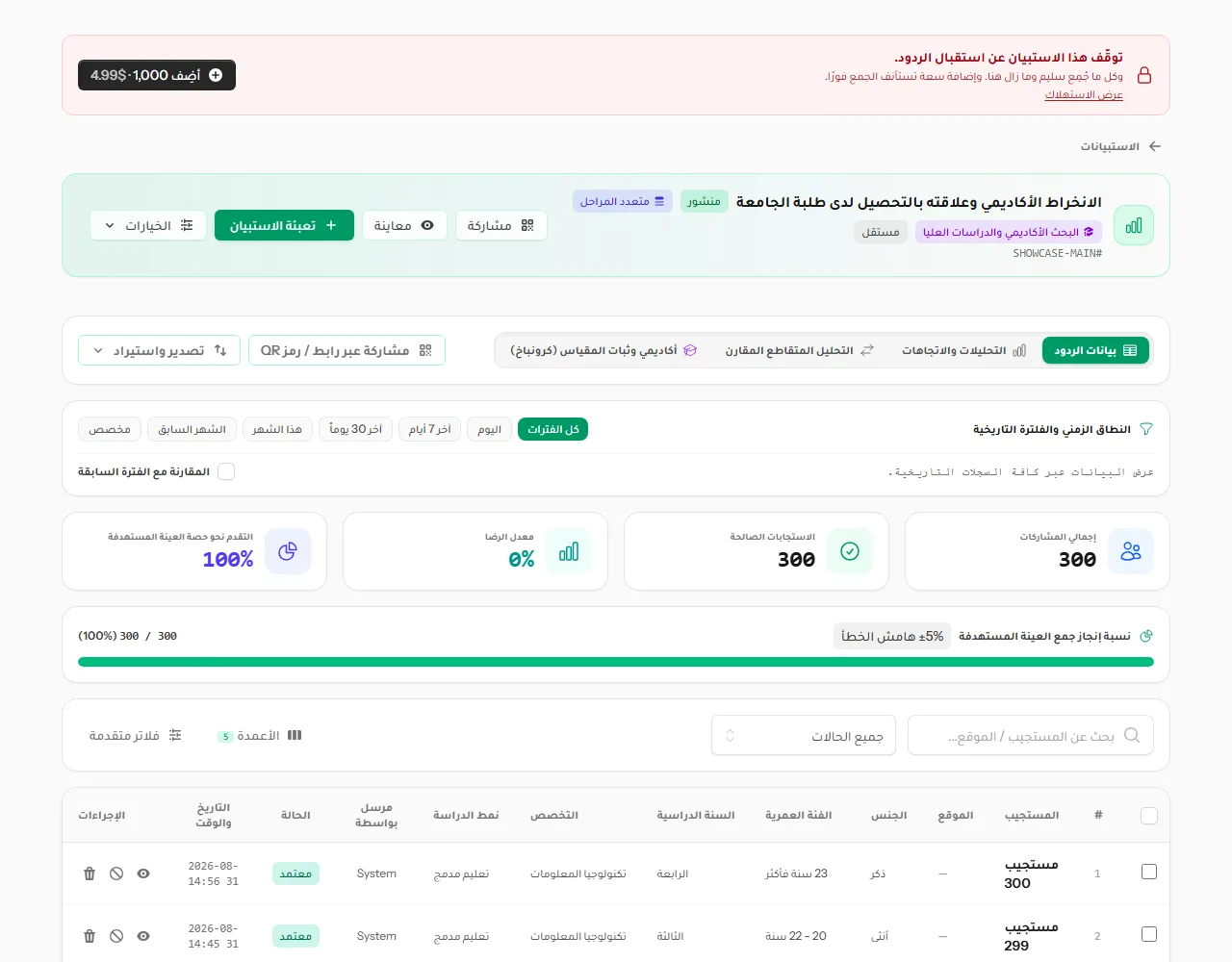Click the bar chart icon beside survey title
This screenshot has height=962, width=1232.
coord(1134,226)
